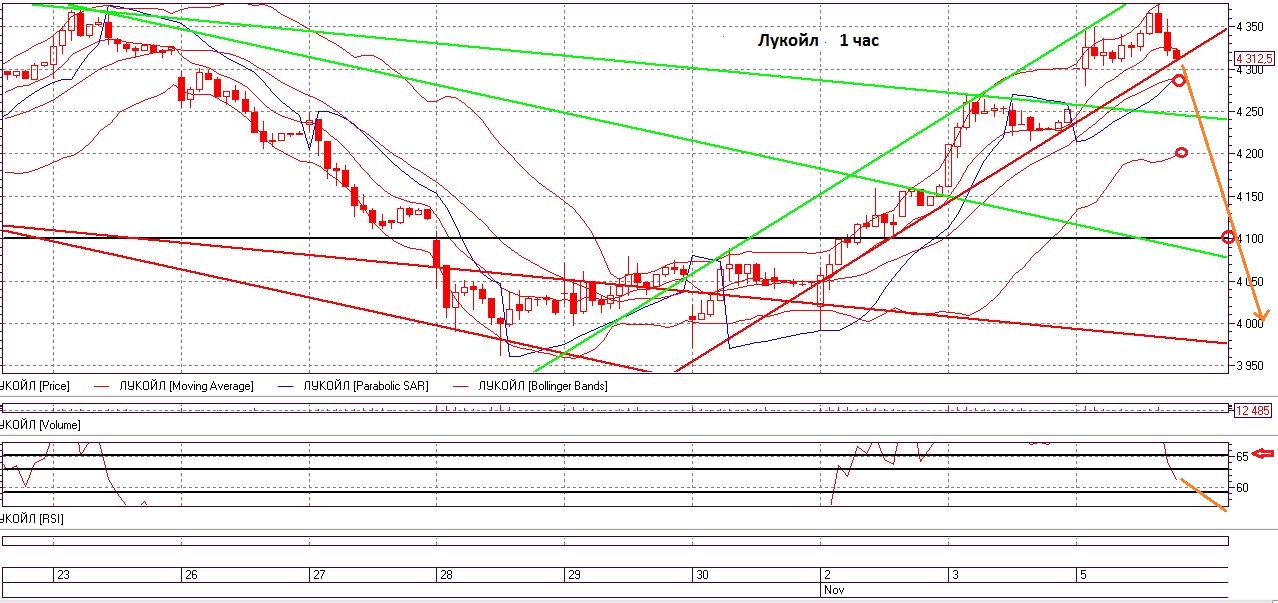
Task: Click the date label 29 on the time axis
Action: [574, 575]
